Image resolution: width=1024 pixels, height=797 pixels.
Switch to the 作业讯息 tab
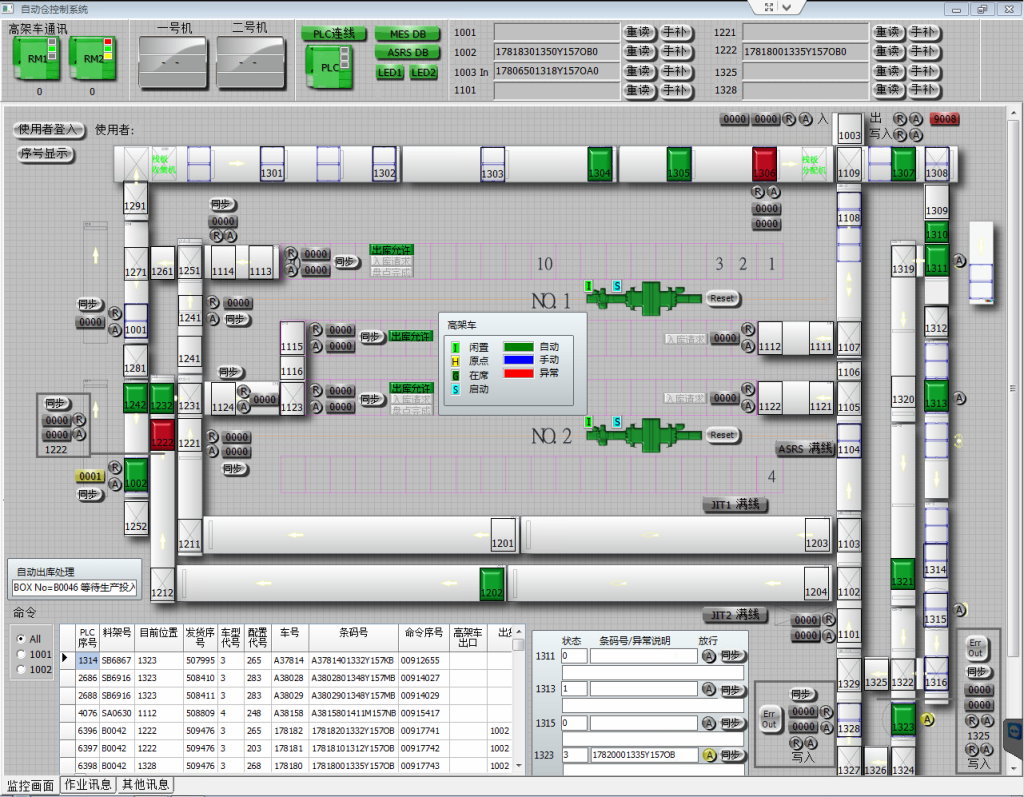click(x=89, y=785)
